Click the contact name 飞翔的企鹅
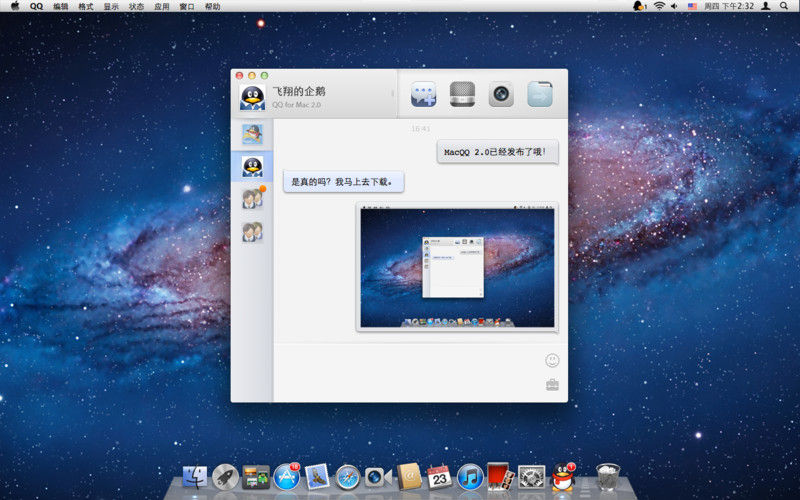Viewport: 800px width, 500px height. pyautogui.click(x=298, y=92)
